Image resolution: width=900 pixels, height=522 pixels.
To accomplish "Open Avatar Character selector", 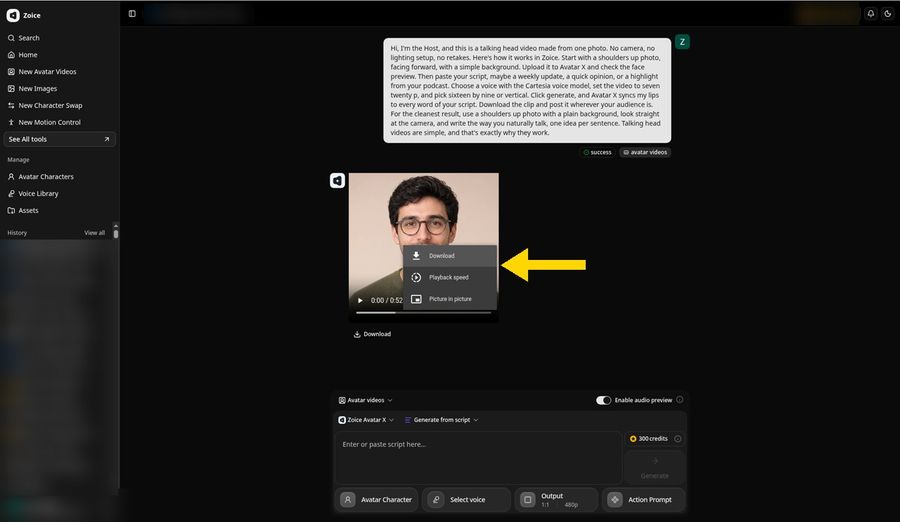I will (x=377, y=500).
